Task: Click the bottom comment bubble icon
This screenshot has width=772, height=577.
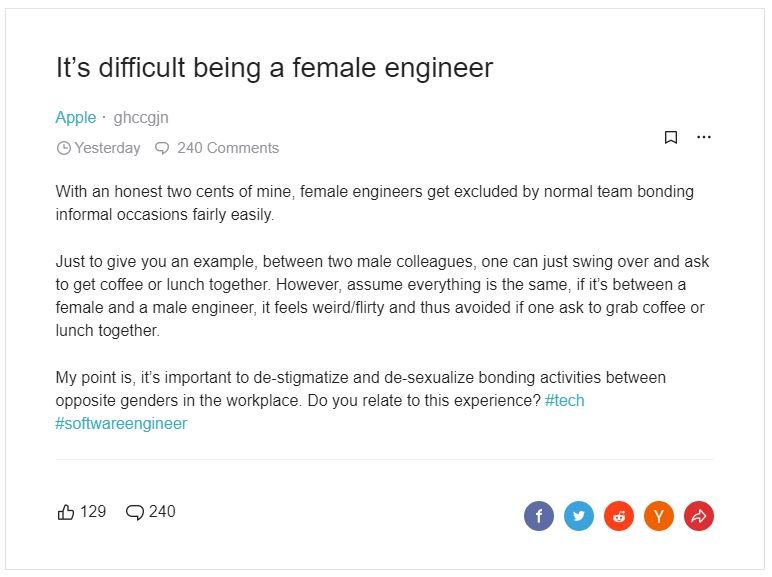Action: coord(135,512)
